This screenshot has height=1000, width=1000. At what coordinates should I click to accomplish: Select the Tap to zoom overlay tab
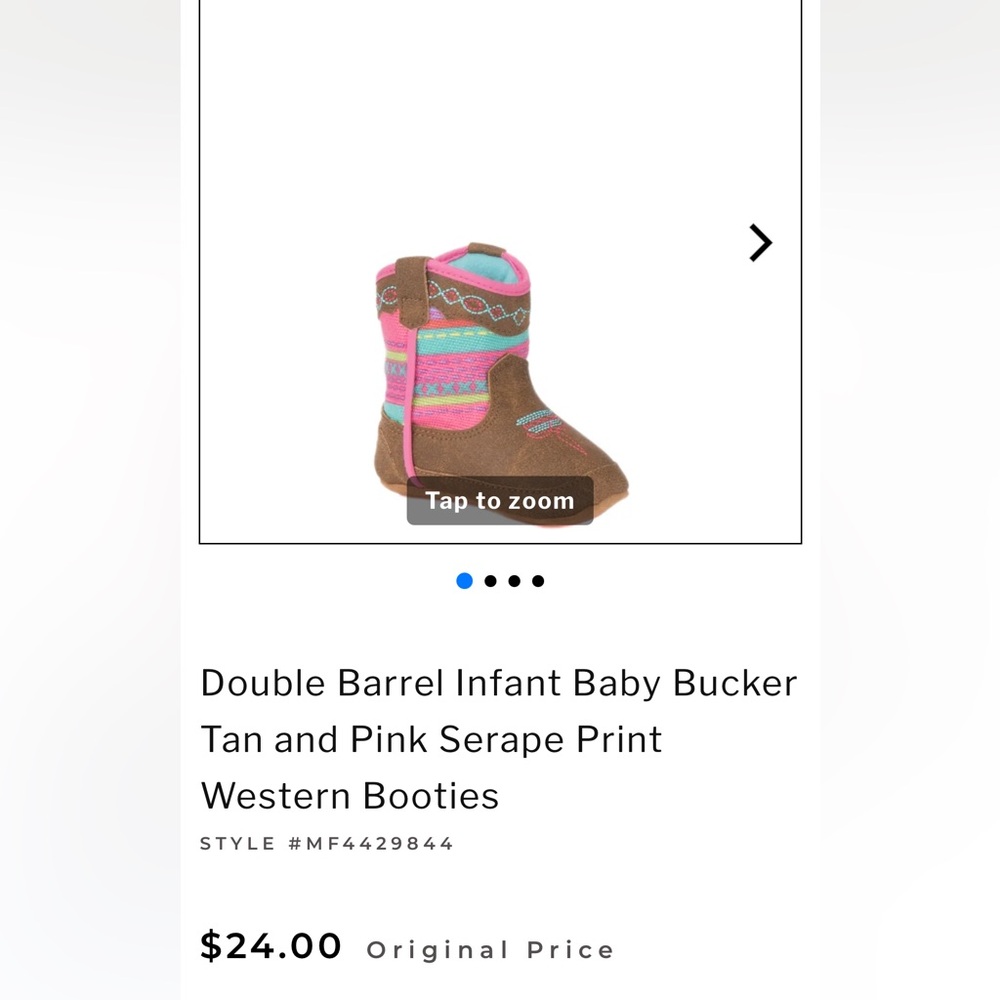point(498,500)
